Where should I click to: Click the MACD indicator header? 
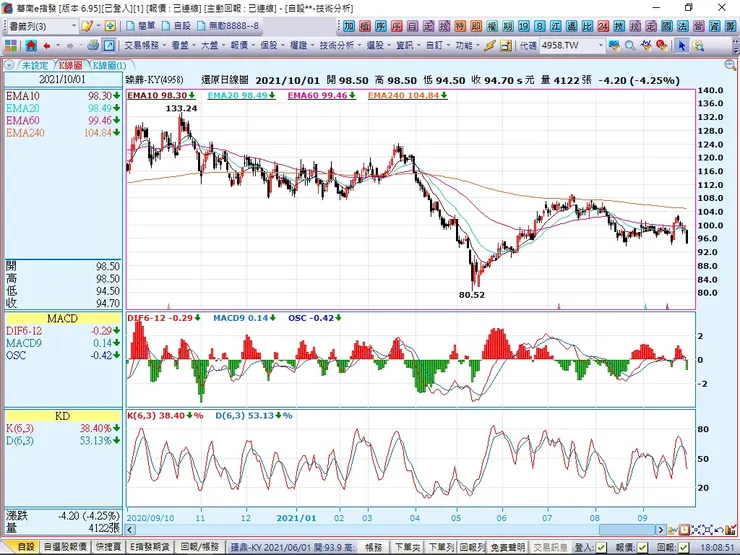pyautogui.click(x=63, y=319)
